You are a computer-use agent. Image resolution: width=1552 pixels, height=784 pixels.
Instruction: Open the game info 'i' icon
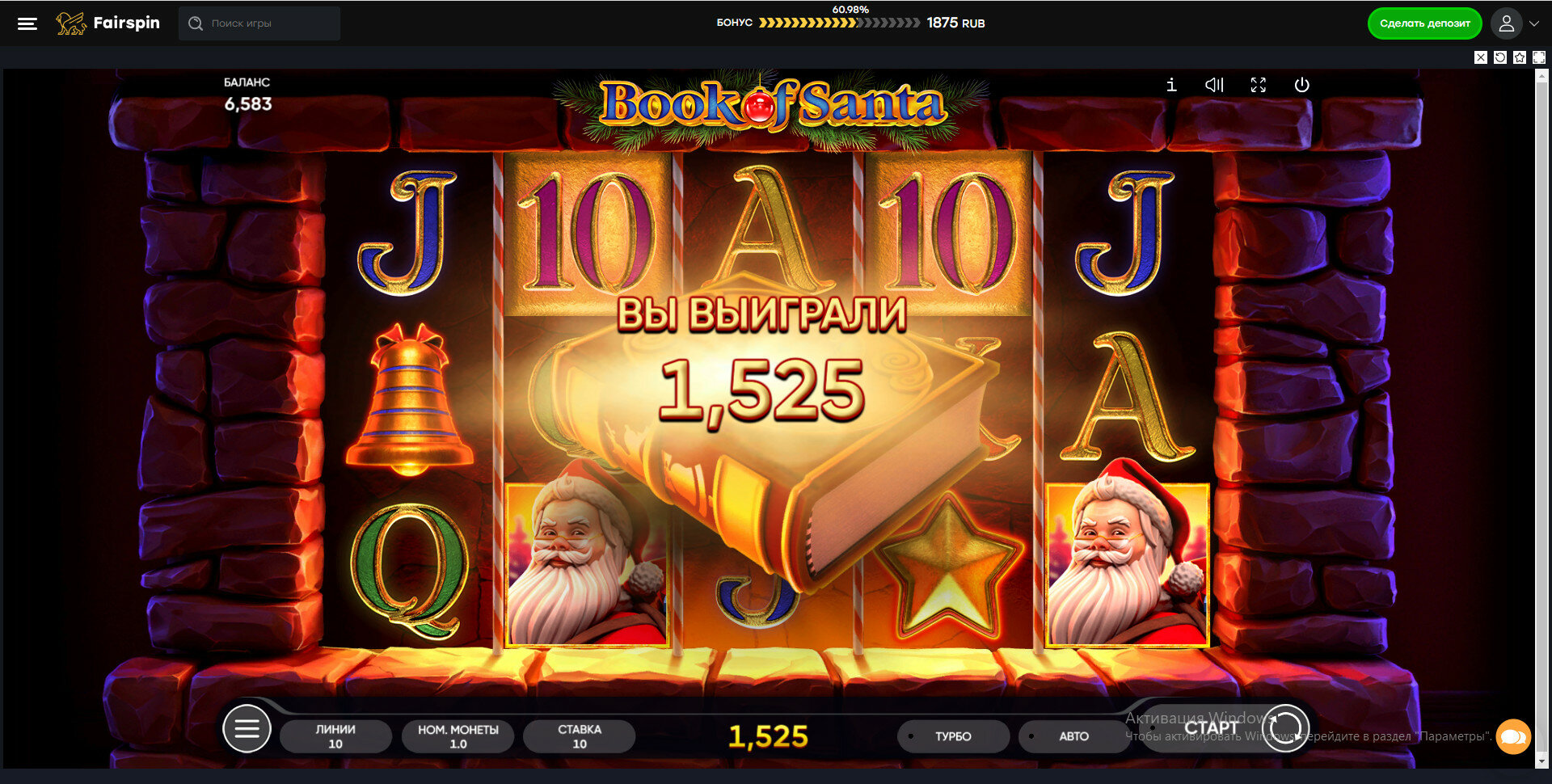point(1171,85)
